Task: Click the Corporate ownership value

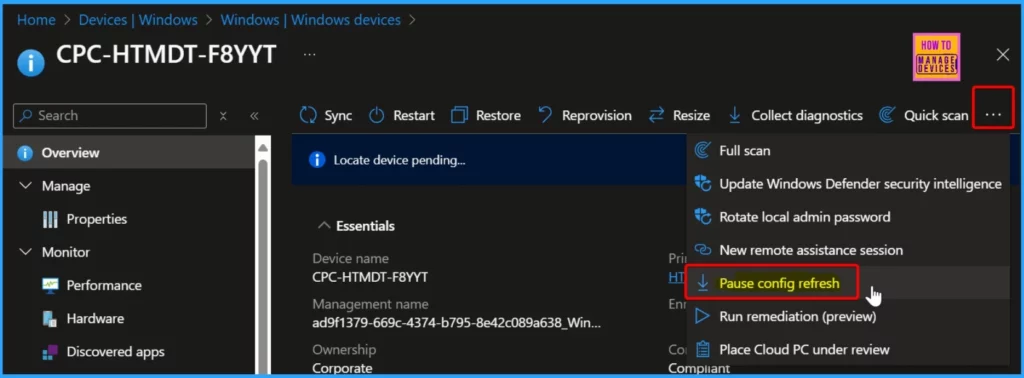Action: [x=342, y=368]
